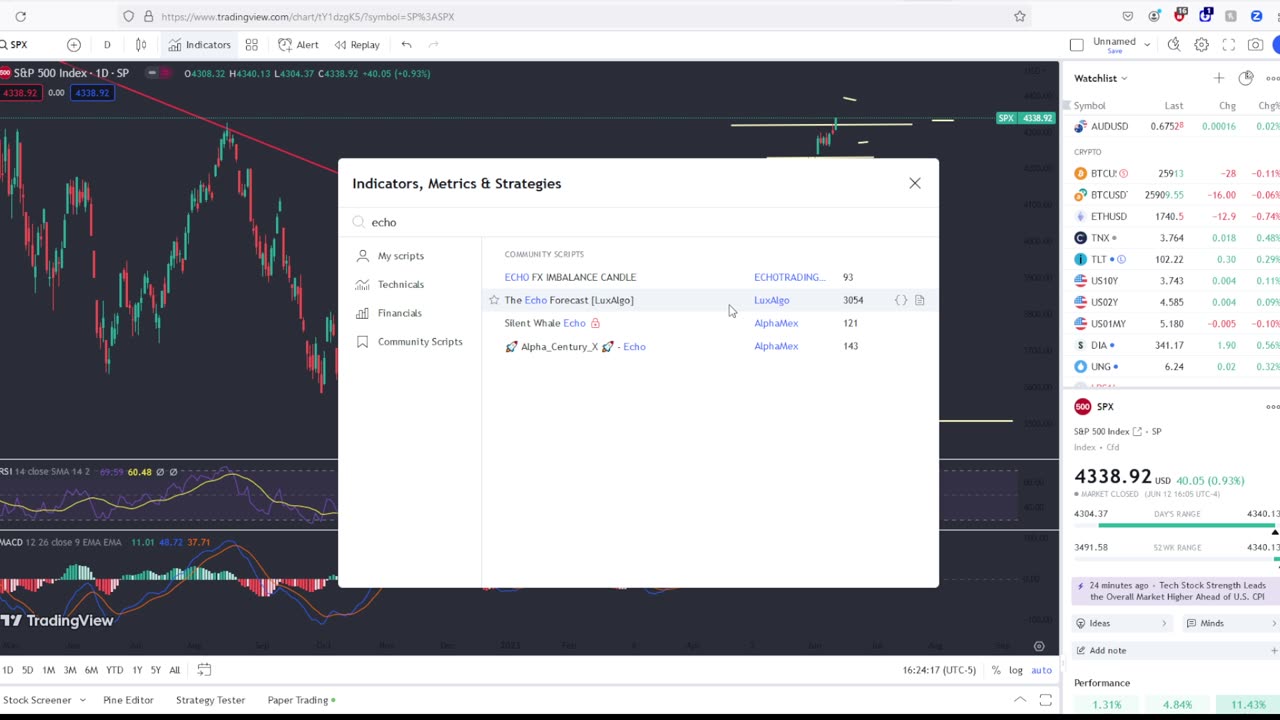1280x720 pixels.
Task: Select the All date range
Action: [x=175, y=670]
